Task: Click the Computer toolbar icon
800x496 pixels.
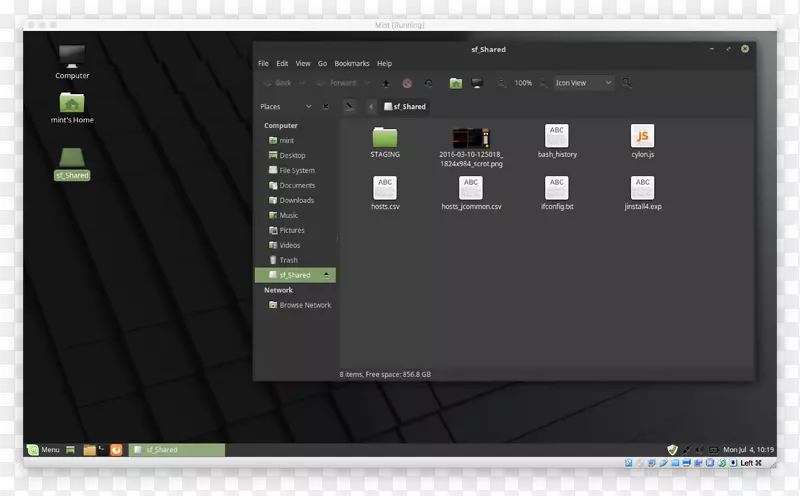Action: coord(477,83)
